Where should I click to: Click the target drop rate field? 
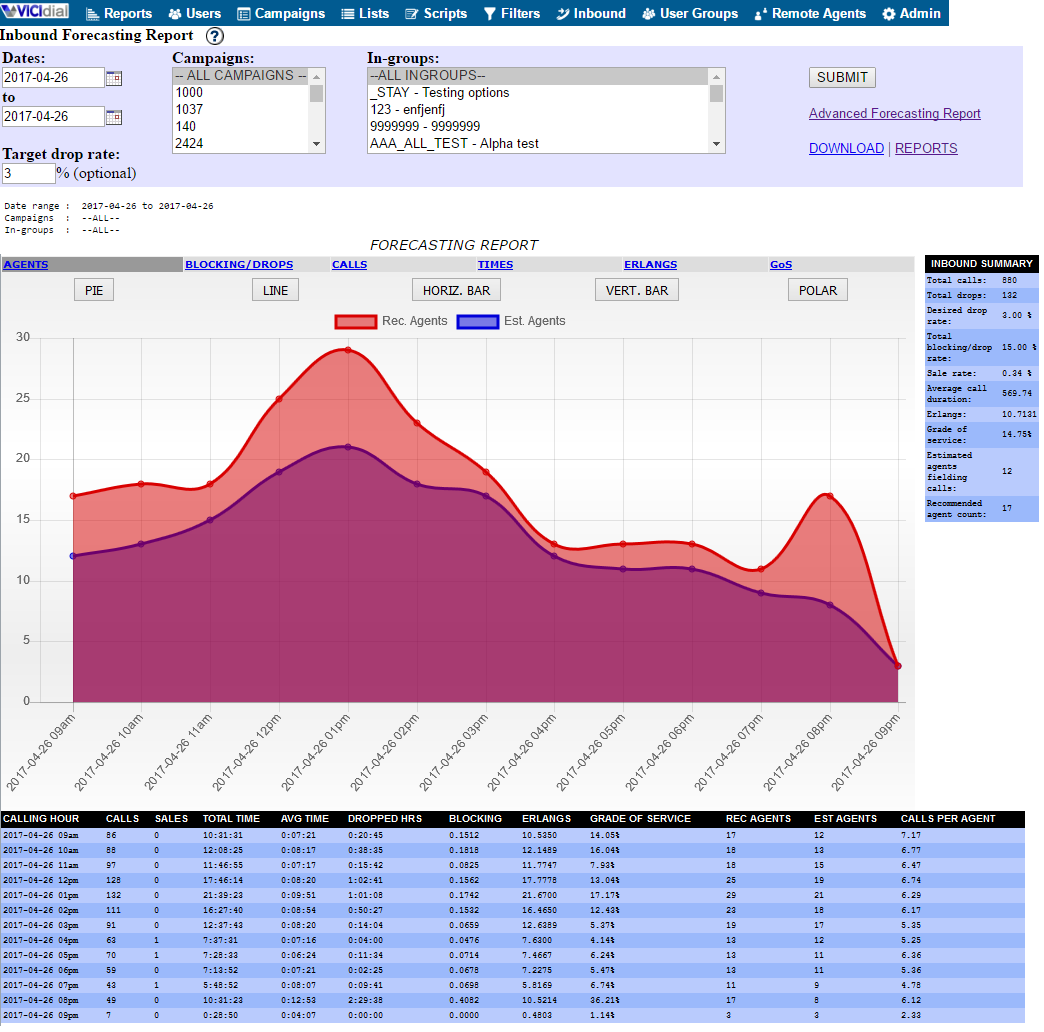(x=28, y=173)
